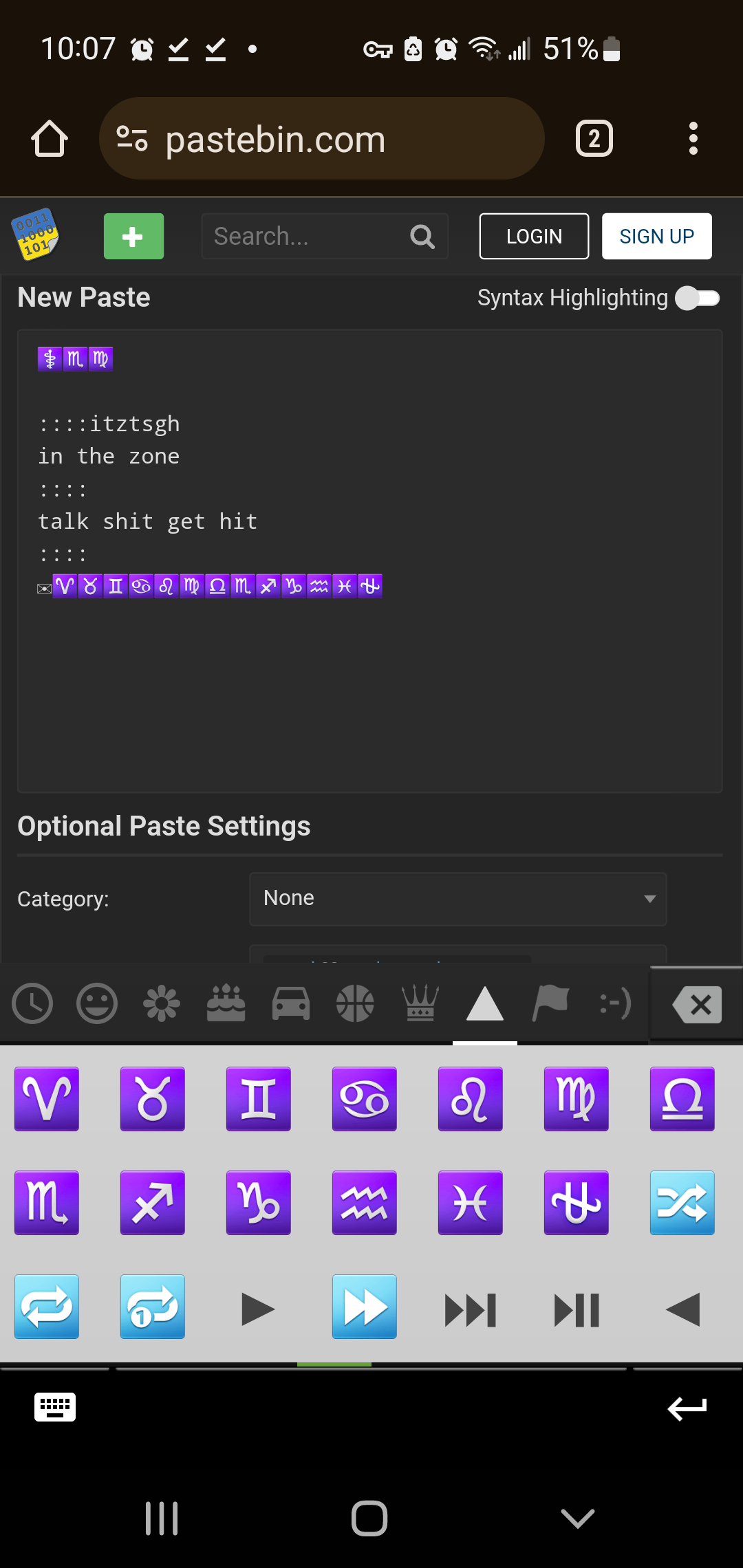Insert the Ophiuchus emoji from keyboard

tap(577, 1203)
